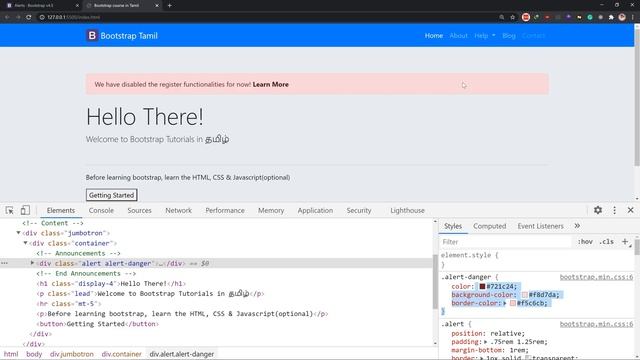Show more Styles pane tabs chevron
The width and height of the screenshot is (640, 360).
(577, 226)
